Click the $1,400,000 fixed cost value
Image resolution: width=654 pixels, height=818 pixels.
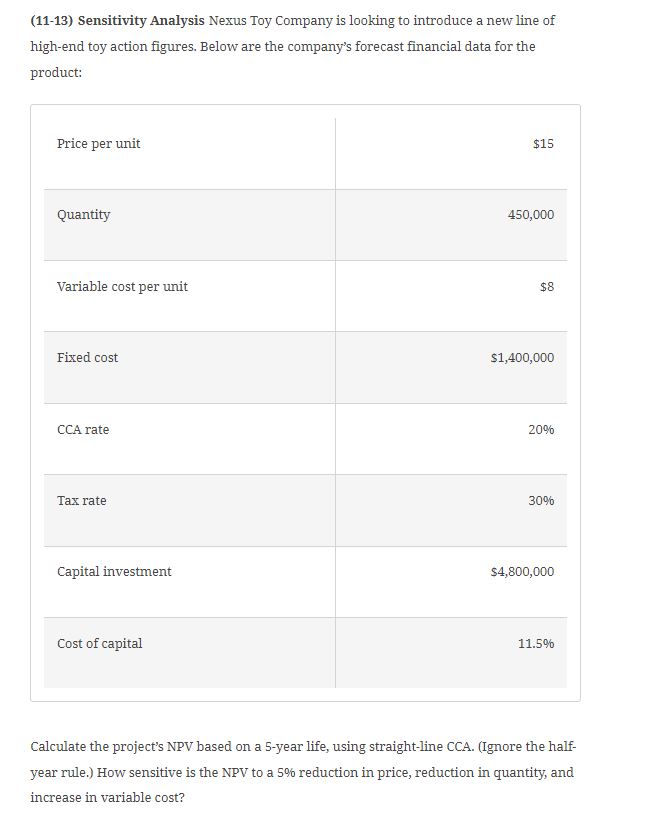click(x=522, y=358)
